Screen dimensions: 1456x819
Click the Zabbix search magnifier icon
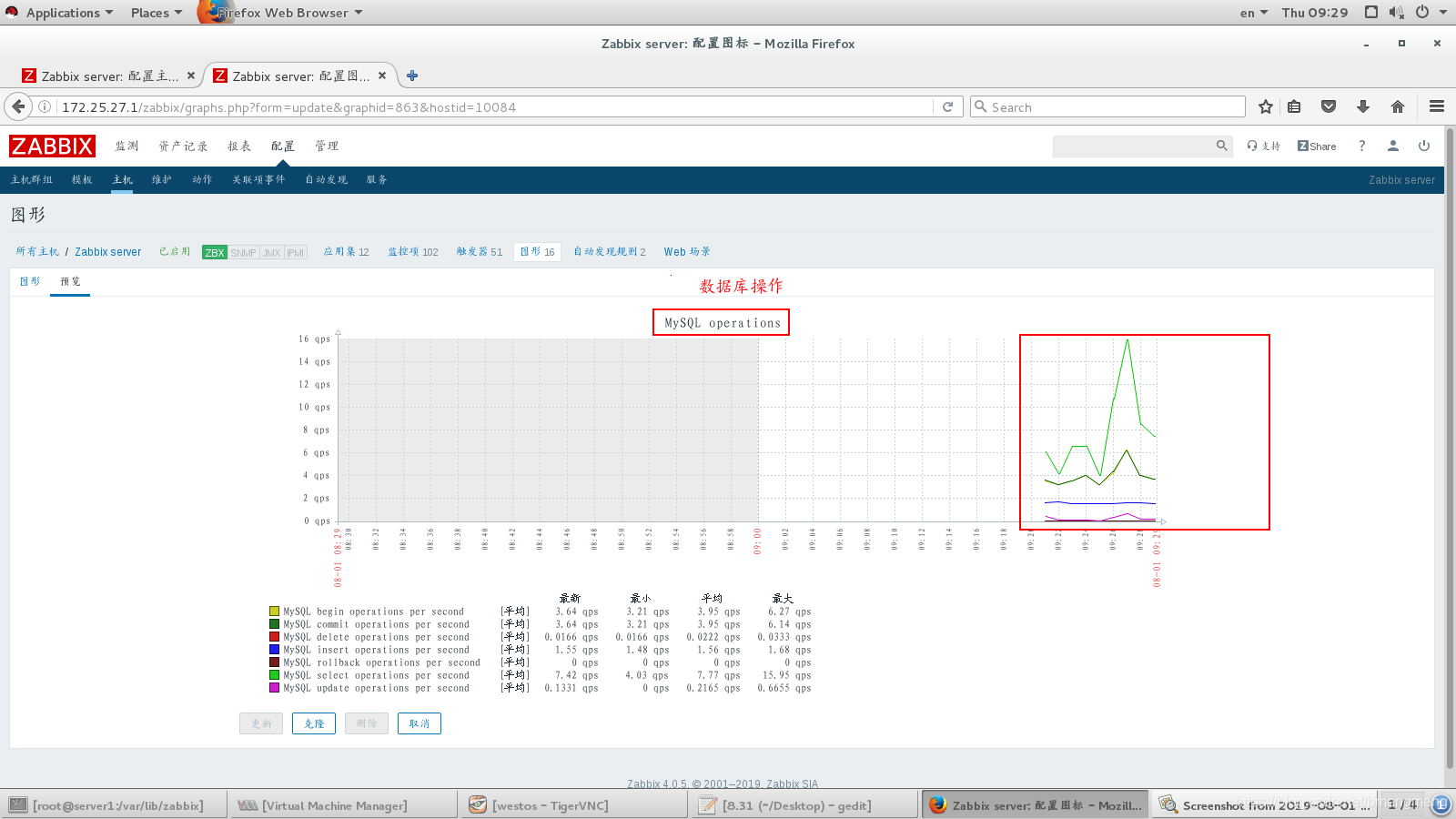pos(1222,146)
